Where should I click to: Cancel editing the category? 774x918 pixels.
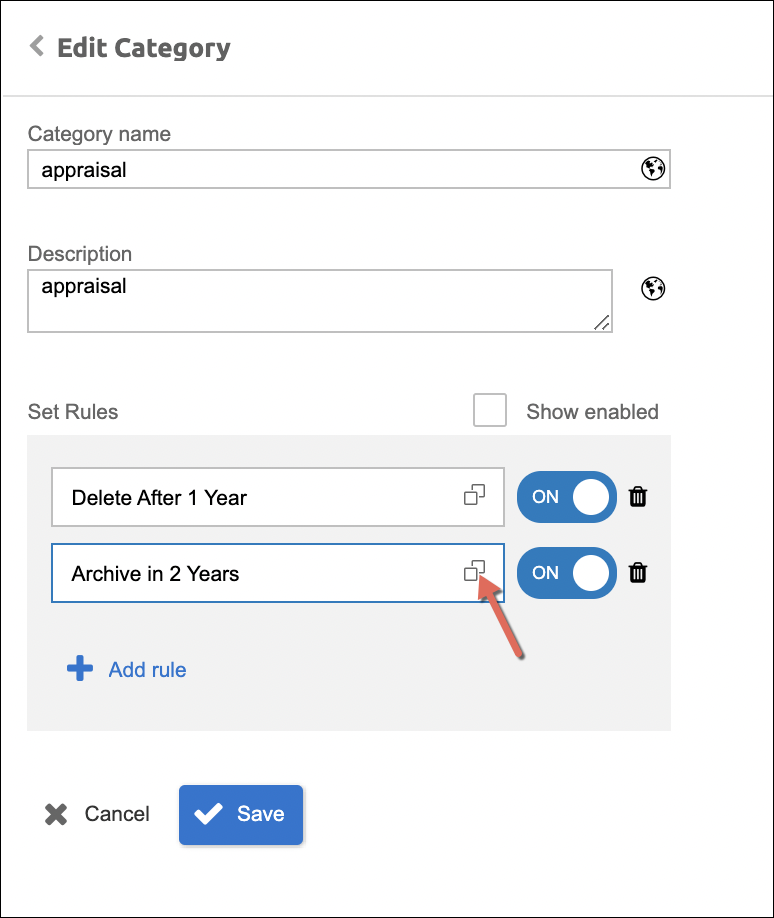click(116, 814)
